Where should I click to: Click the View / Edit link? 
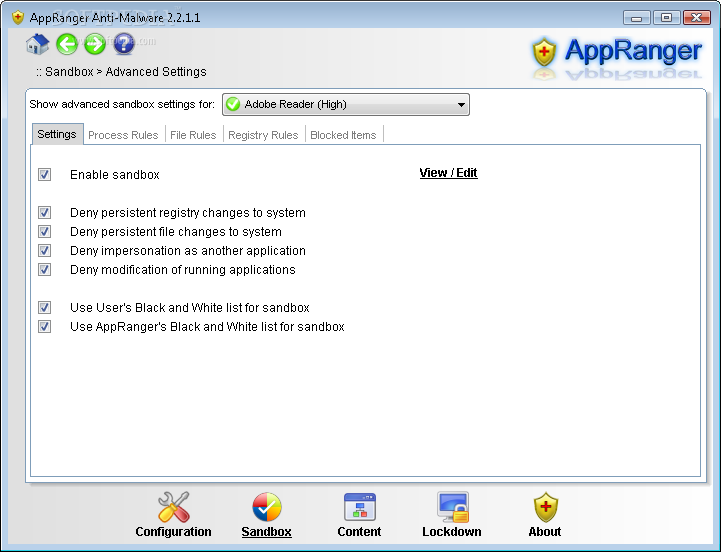(x=448, y=172)
